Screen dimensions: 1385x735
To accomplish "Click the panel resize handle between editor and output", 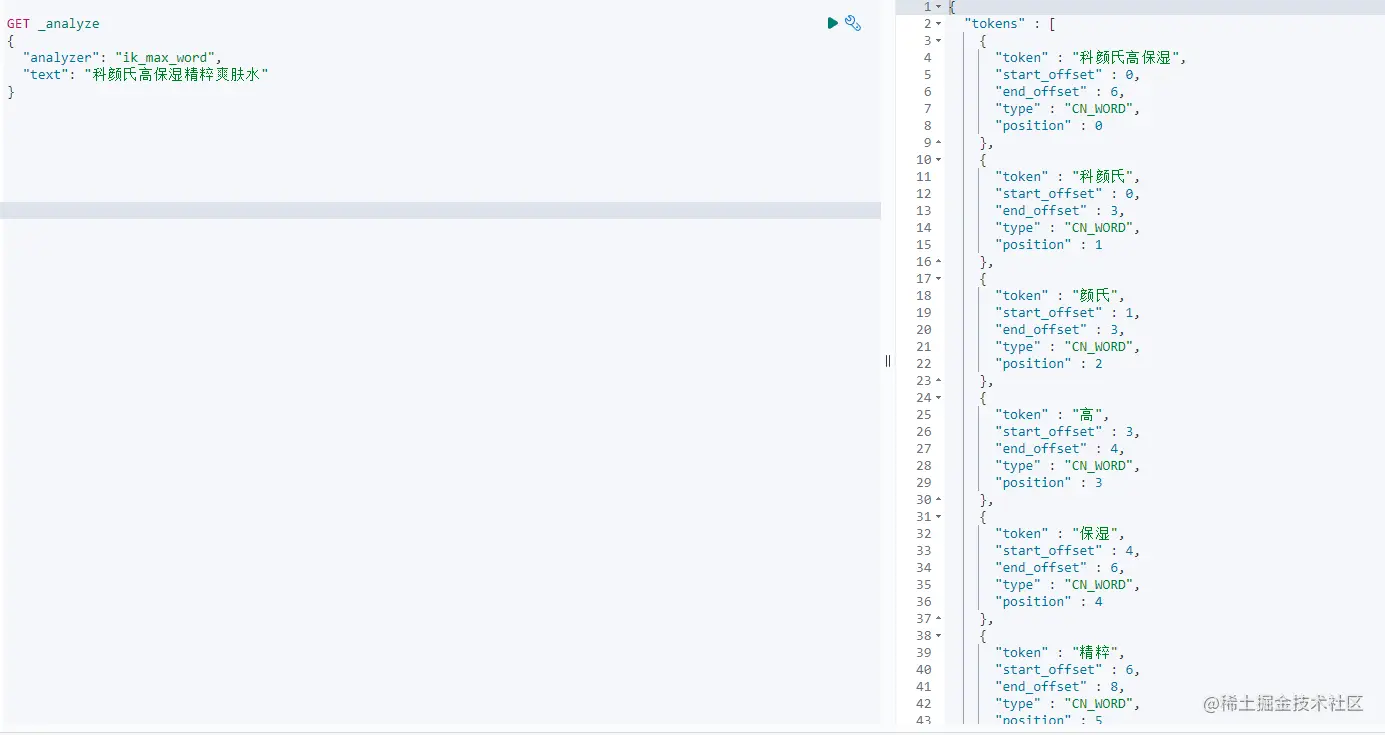I will tap(887, 361).
